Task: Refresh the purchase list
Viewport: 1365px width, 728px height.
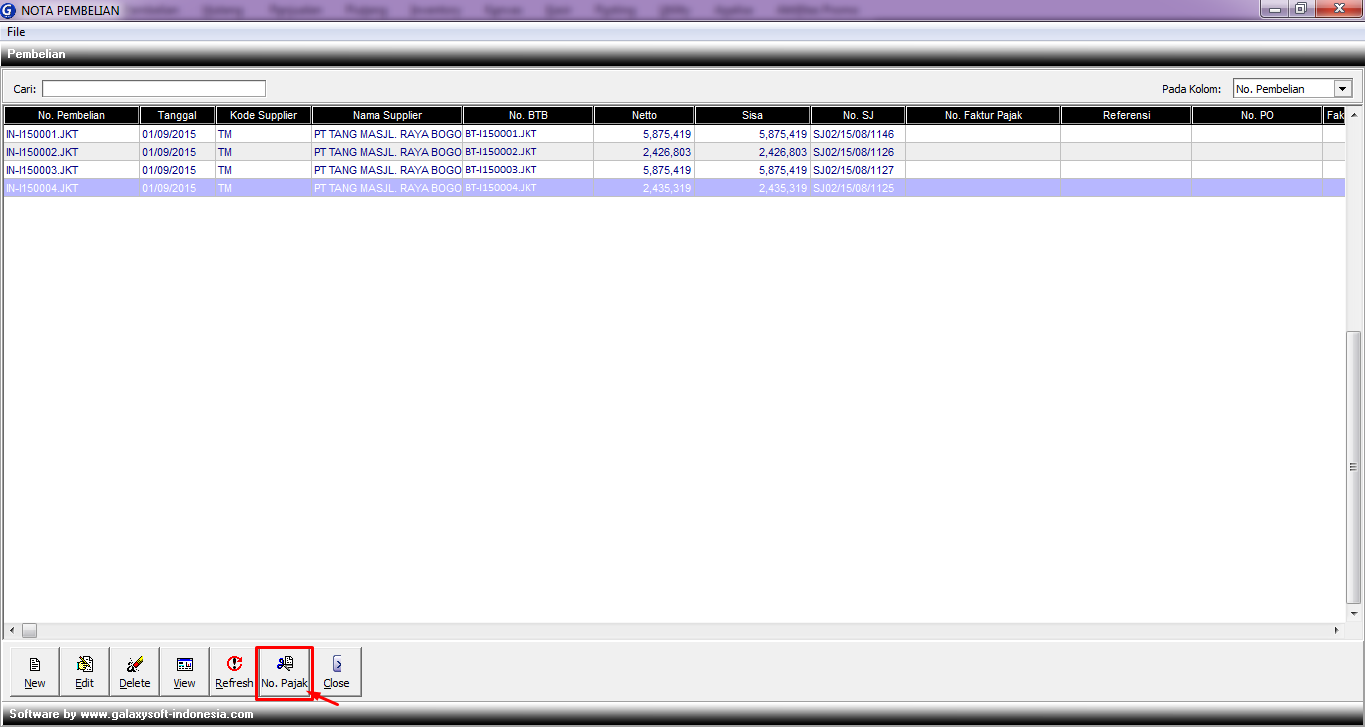Action: [234, 671]
